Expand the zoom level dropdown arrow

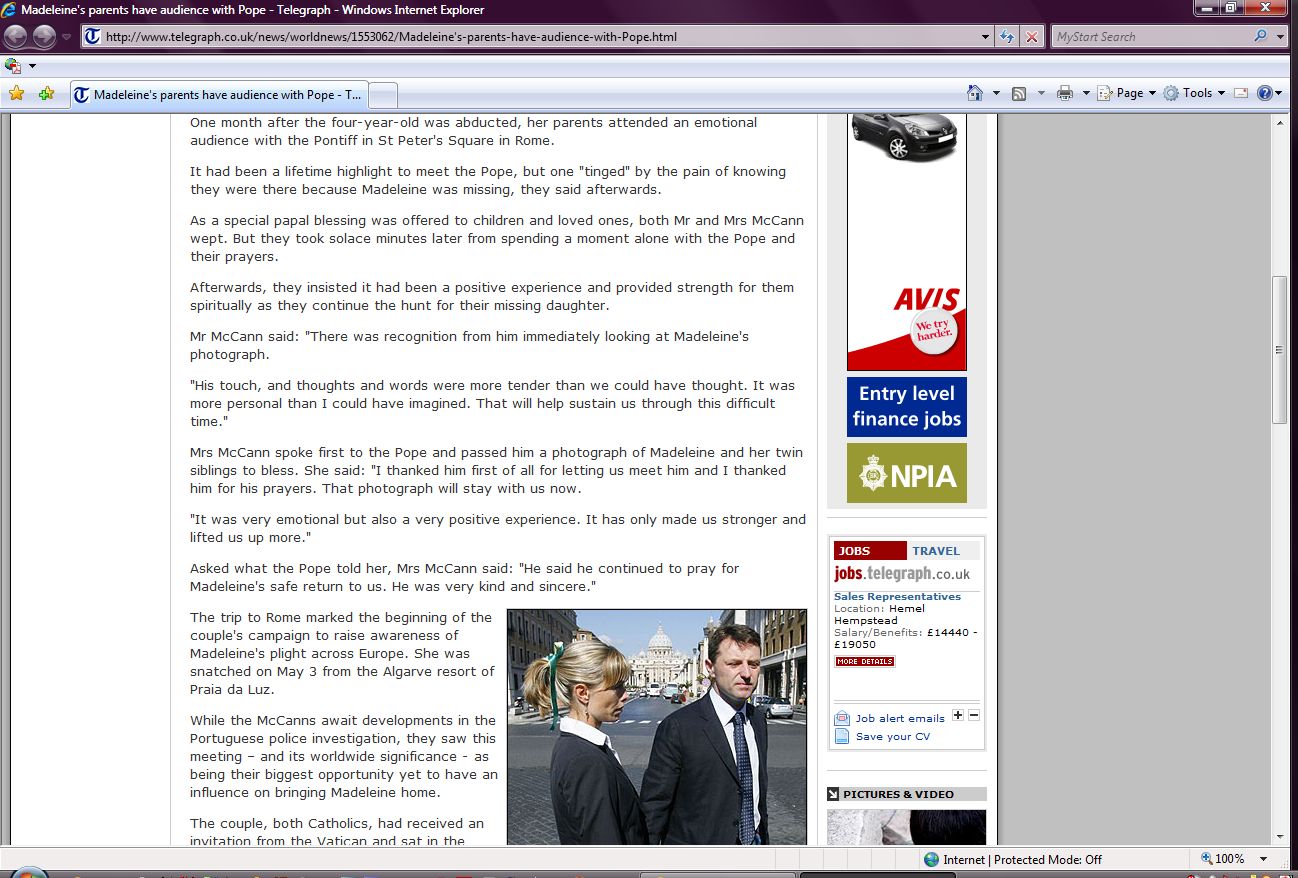(1263, 859)
